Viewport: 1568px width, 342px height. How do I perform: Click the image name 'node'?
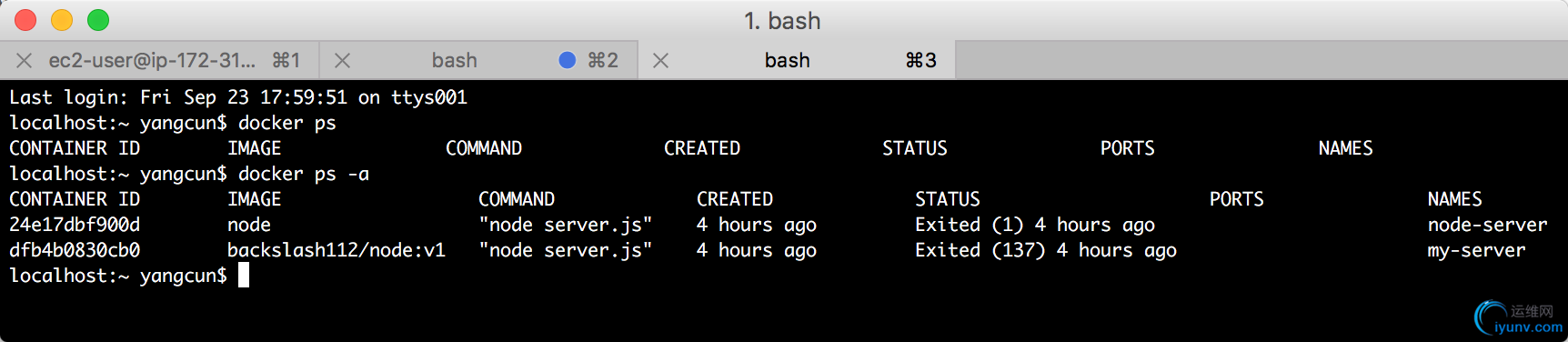tap(249, 225)
